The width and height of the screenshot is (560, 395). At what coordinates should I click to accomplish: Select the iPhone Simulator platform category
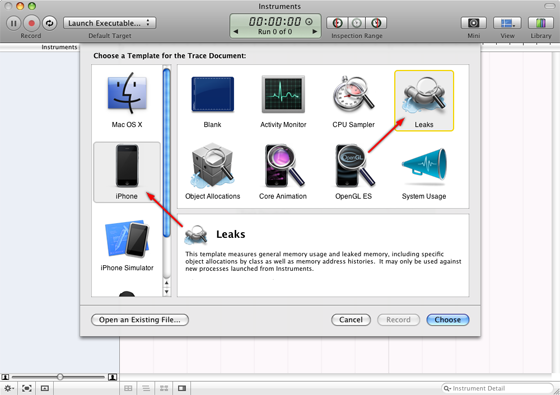coord(127,245)
